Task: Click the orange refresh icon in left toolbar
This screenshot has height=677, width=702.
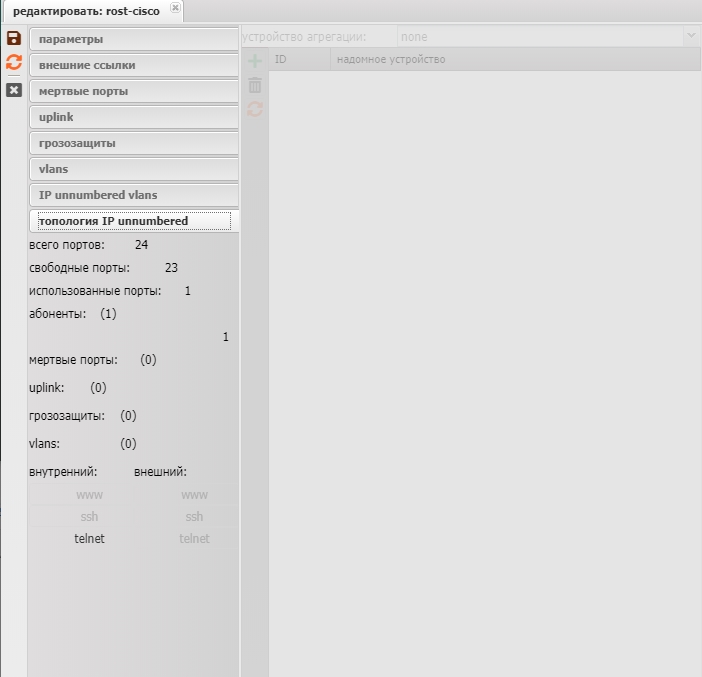Action: [x=14, y=63]
